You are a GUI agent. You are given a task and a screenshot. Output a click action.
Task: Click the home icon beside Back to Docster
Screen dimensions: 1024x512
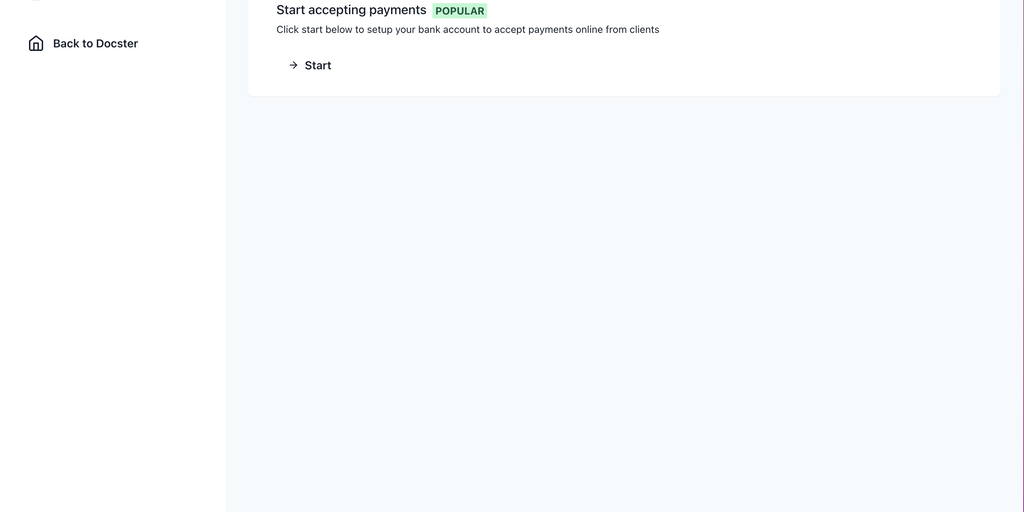click(36, 43)
